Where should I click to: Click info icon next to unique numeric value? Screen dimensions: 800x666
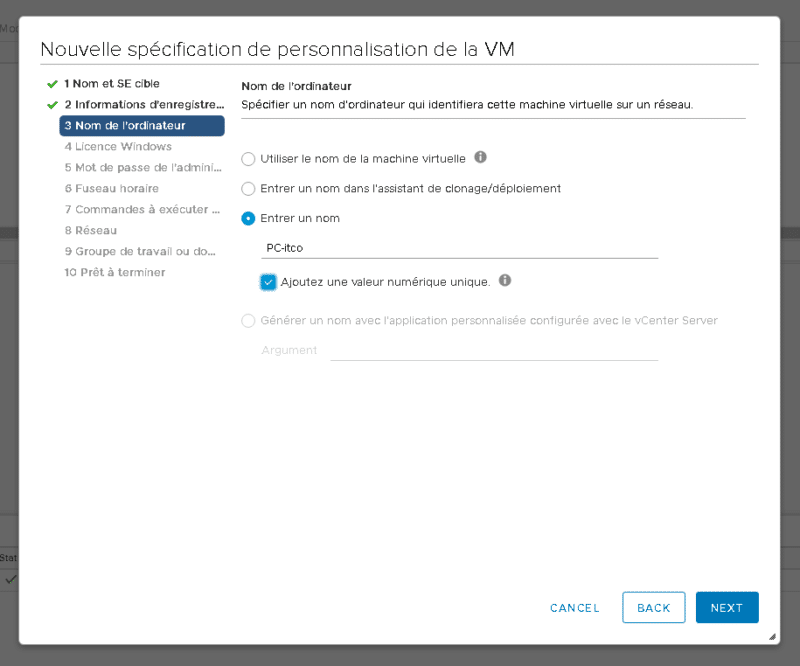point(505,281)
